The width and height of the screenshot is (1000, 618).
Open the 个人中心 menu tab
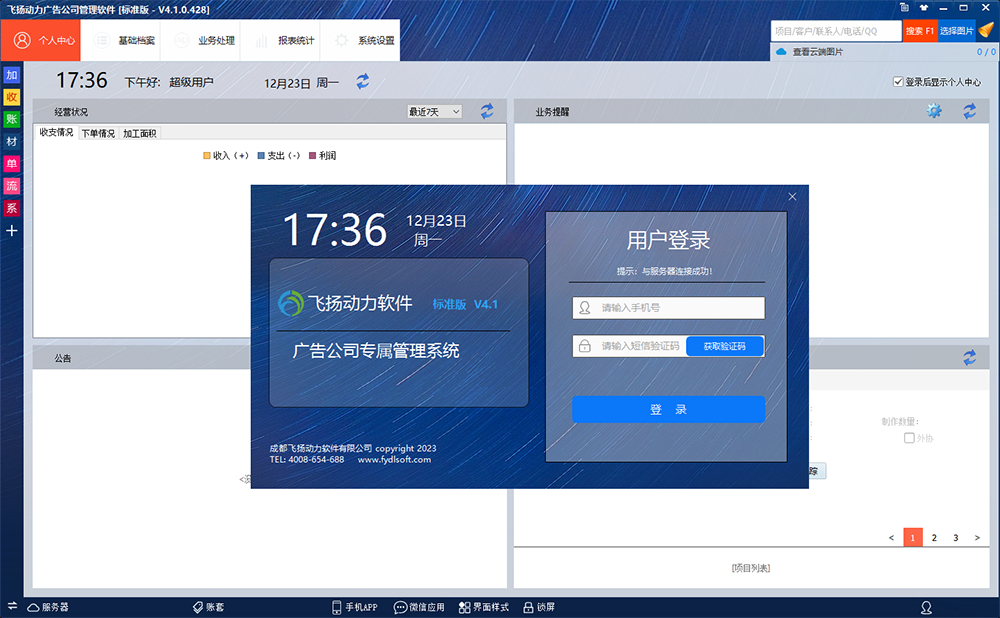41,41
